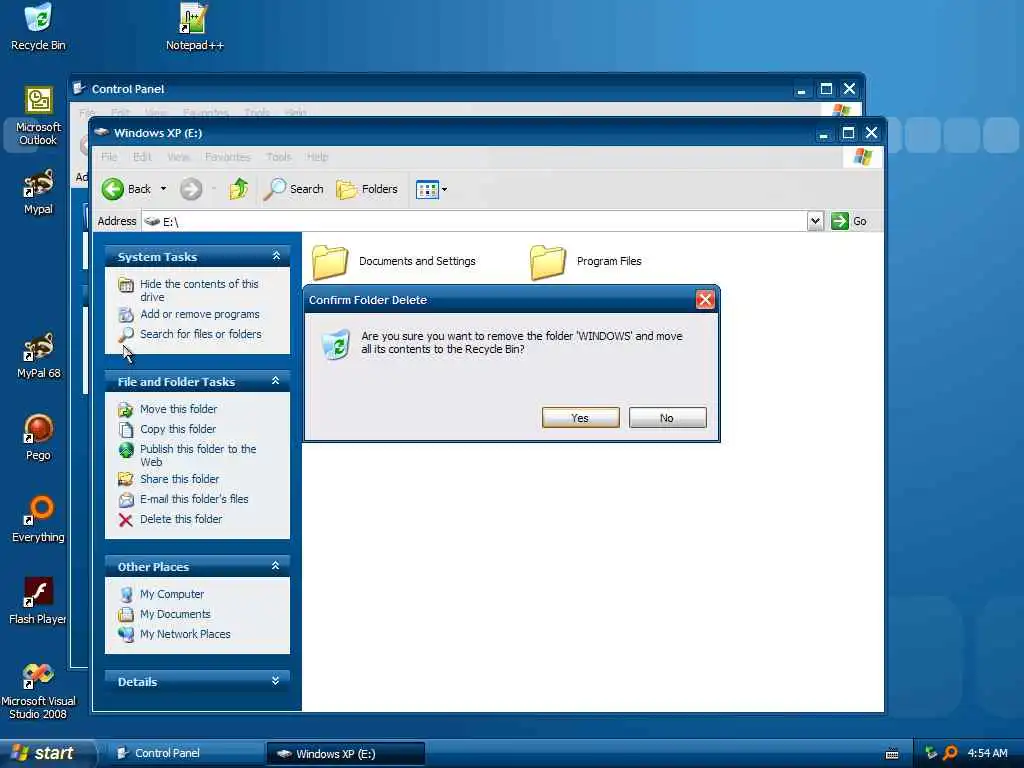Open the Favorites menu in Windows XP (E:)
Image resolution: width=1024 pixels, height=768 pixels.
tap(228, 157)
